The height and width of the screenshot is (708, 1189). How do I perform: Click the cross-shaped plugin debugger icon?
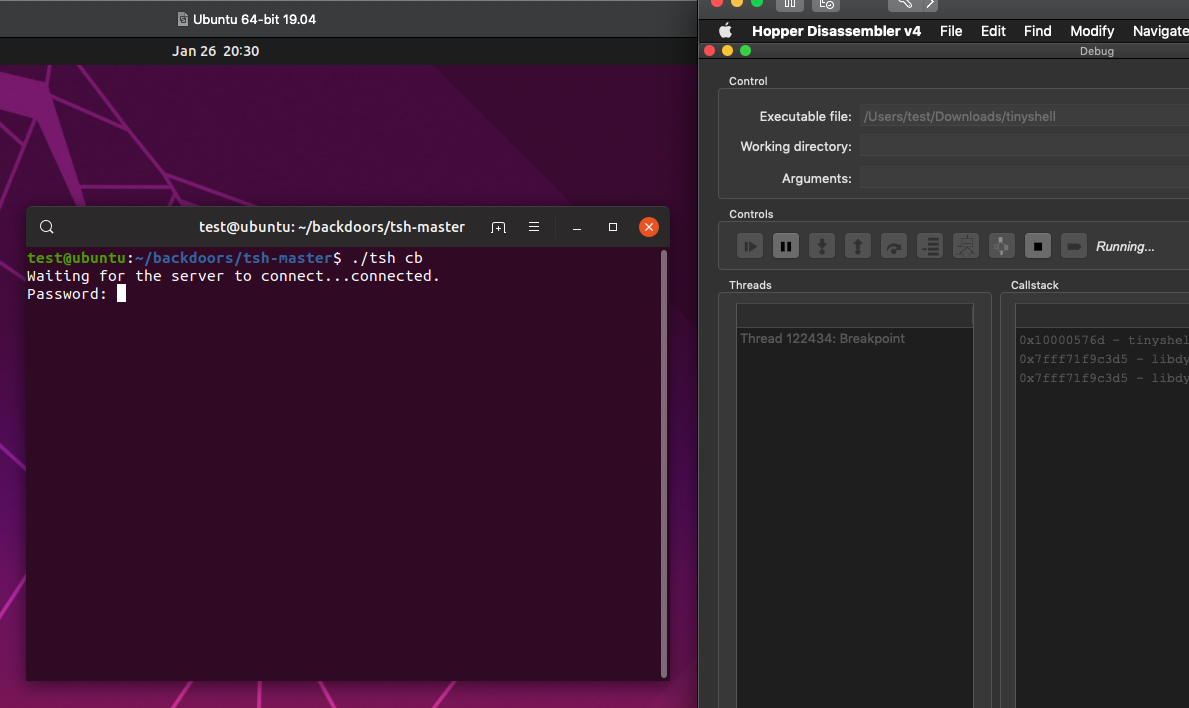pos(1002,246)
